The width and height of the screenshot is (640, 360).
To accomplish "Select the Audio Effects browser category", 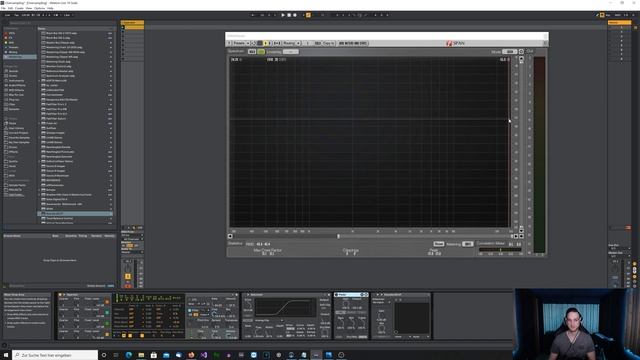I will (x=16, y=85).
